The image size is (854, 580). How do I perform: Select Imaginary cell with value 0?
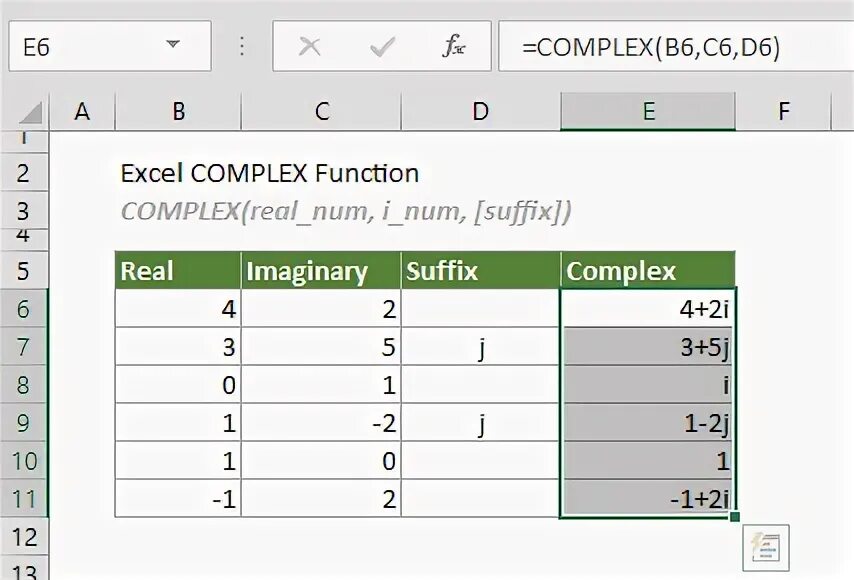(x=321, y=461)
